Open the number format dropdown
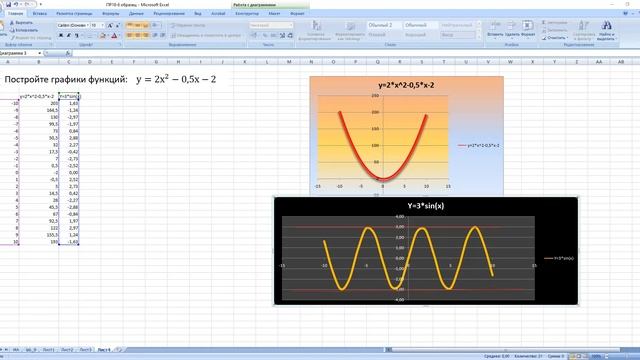The height and width of the screenshot is (360, 640). click(291, 25)
